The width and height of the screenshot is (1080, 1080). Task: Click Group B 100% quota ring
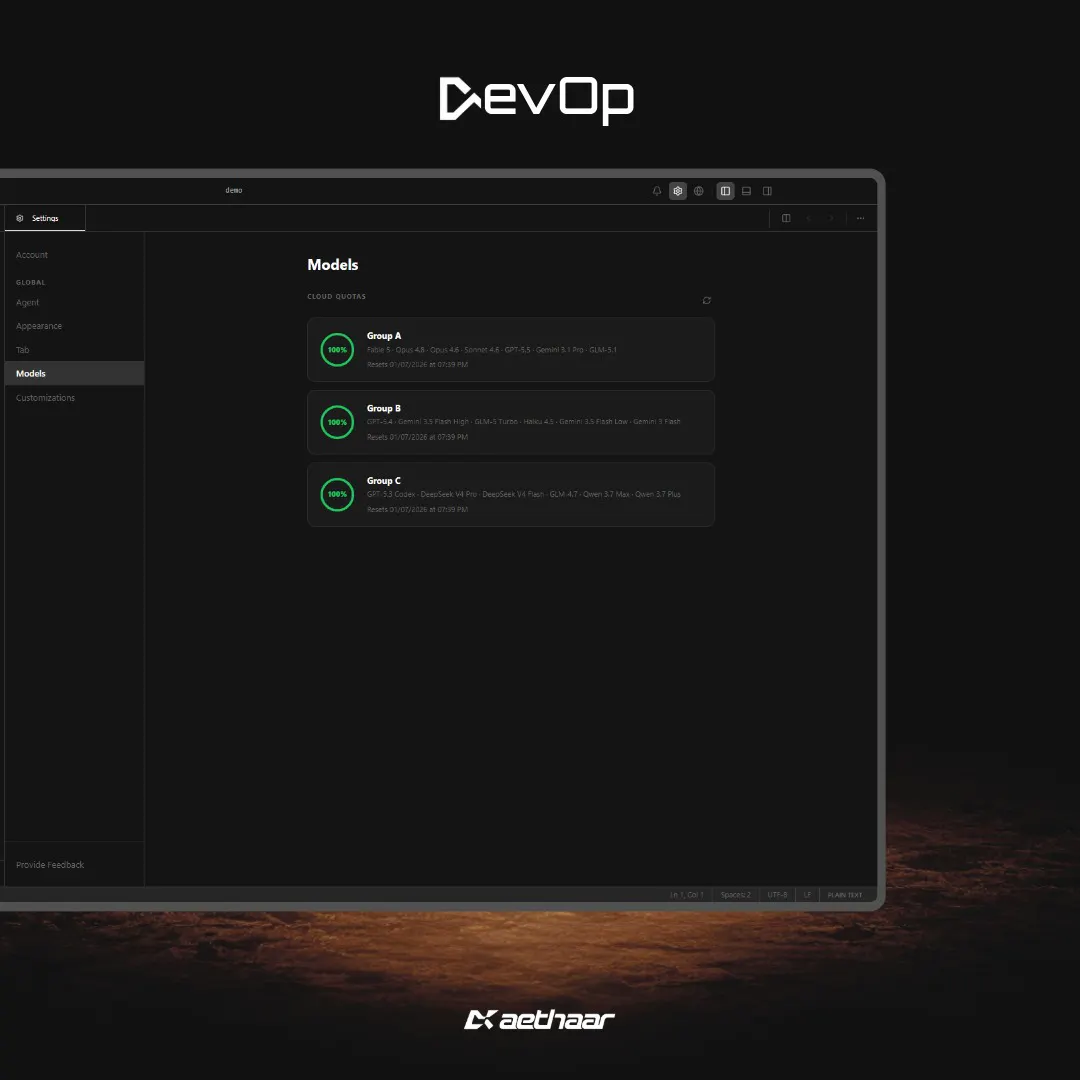tap(338, 422)
